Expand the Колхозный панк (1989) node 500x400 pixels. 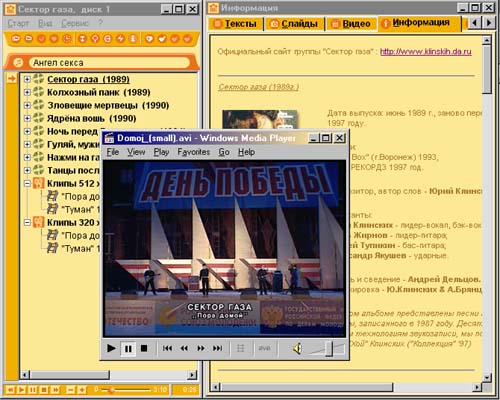[27, 92]
